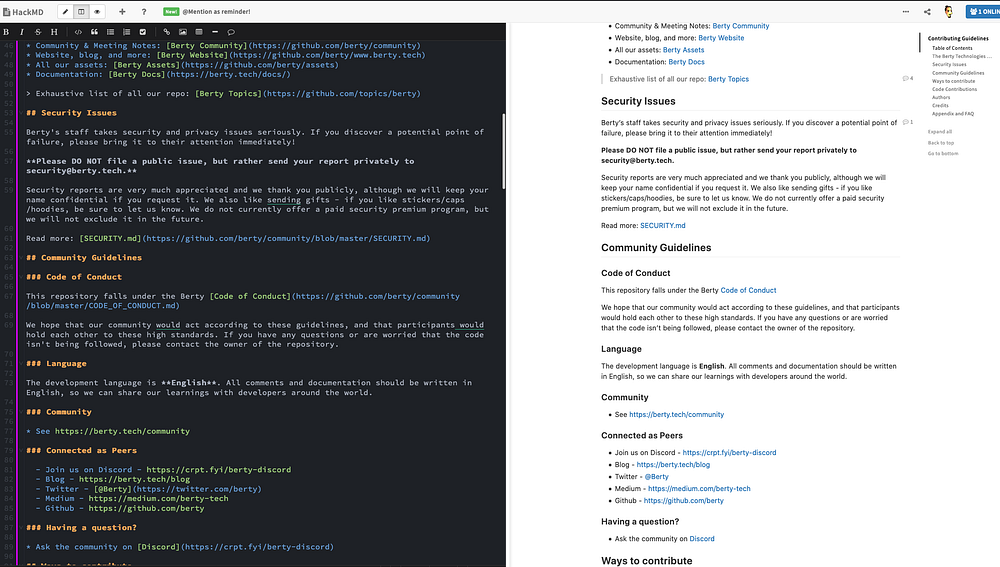Switch to view-only mode (eye icon)
1000x567 pixels.
97,11
